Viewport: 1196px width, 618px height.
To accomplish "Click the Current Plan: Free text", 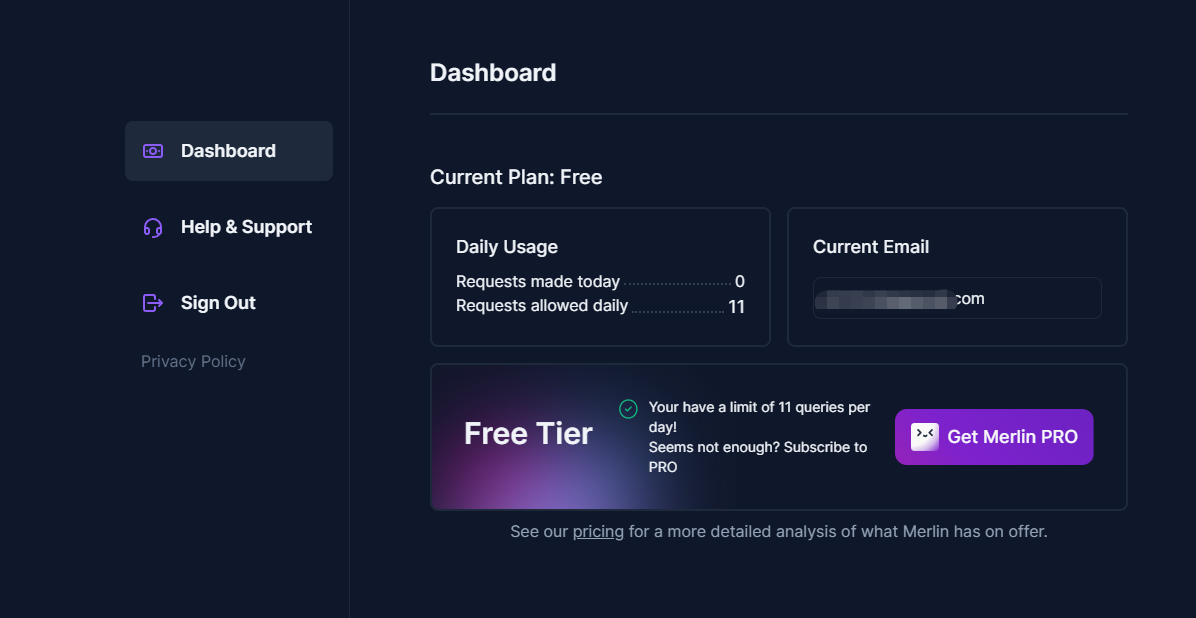I will (516, 178).
